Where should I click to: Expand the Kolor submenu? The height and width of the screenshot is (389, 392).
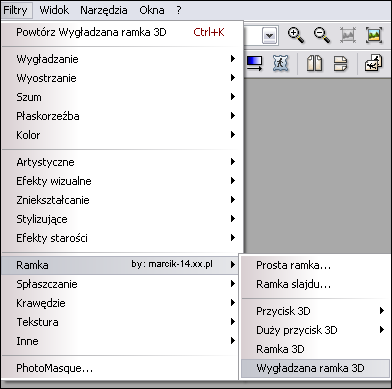tap(122, 135)
